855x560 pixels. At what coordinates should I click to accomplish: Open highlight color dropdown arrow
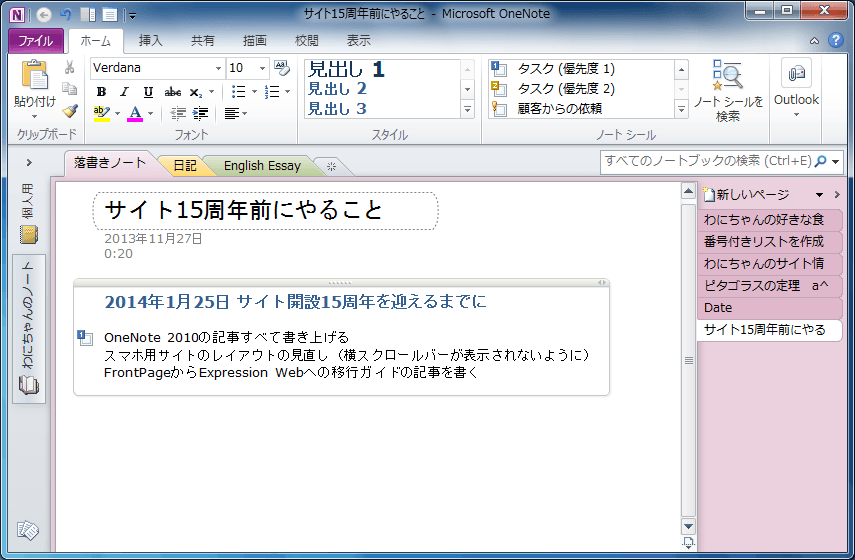tap(117, 113)
